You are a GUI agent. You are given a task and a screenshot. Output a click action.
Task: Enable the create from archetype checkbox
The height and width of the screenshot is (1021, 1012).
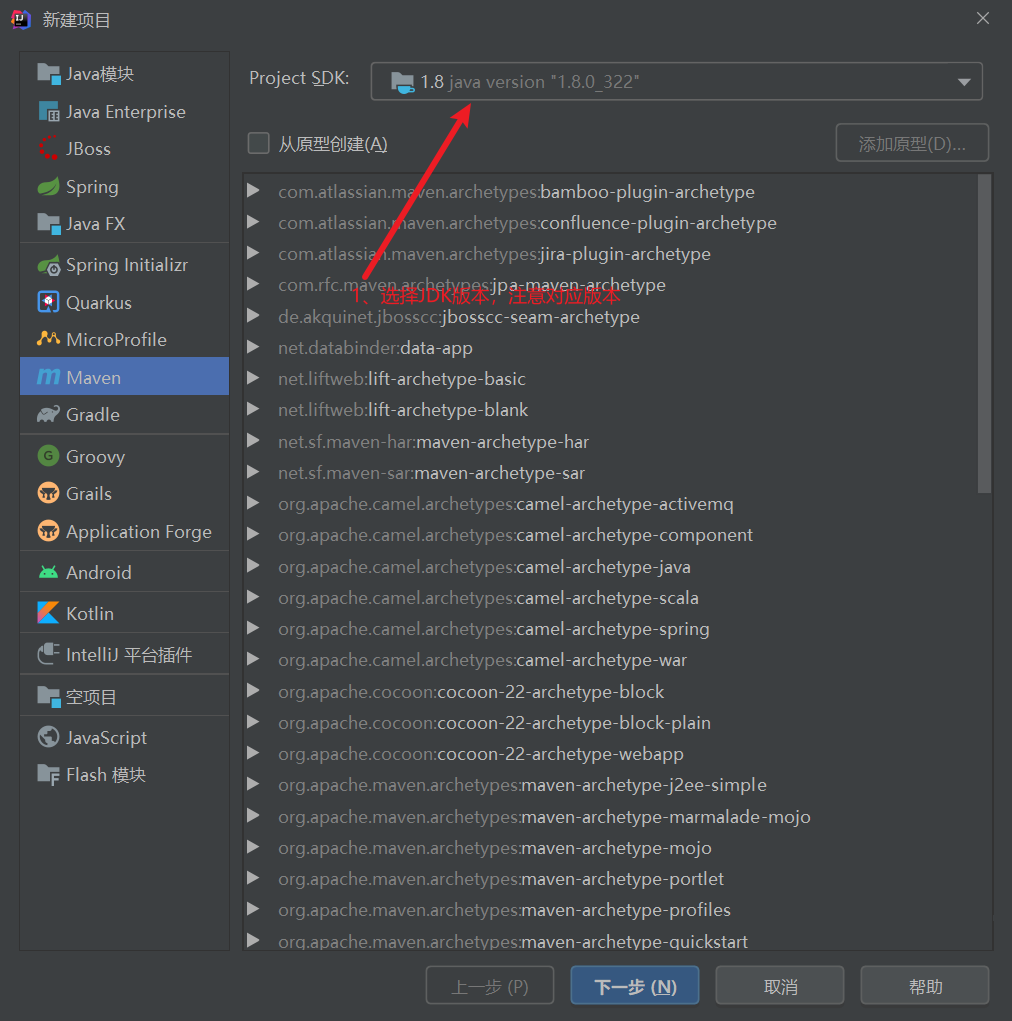coord(259,143)
